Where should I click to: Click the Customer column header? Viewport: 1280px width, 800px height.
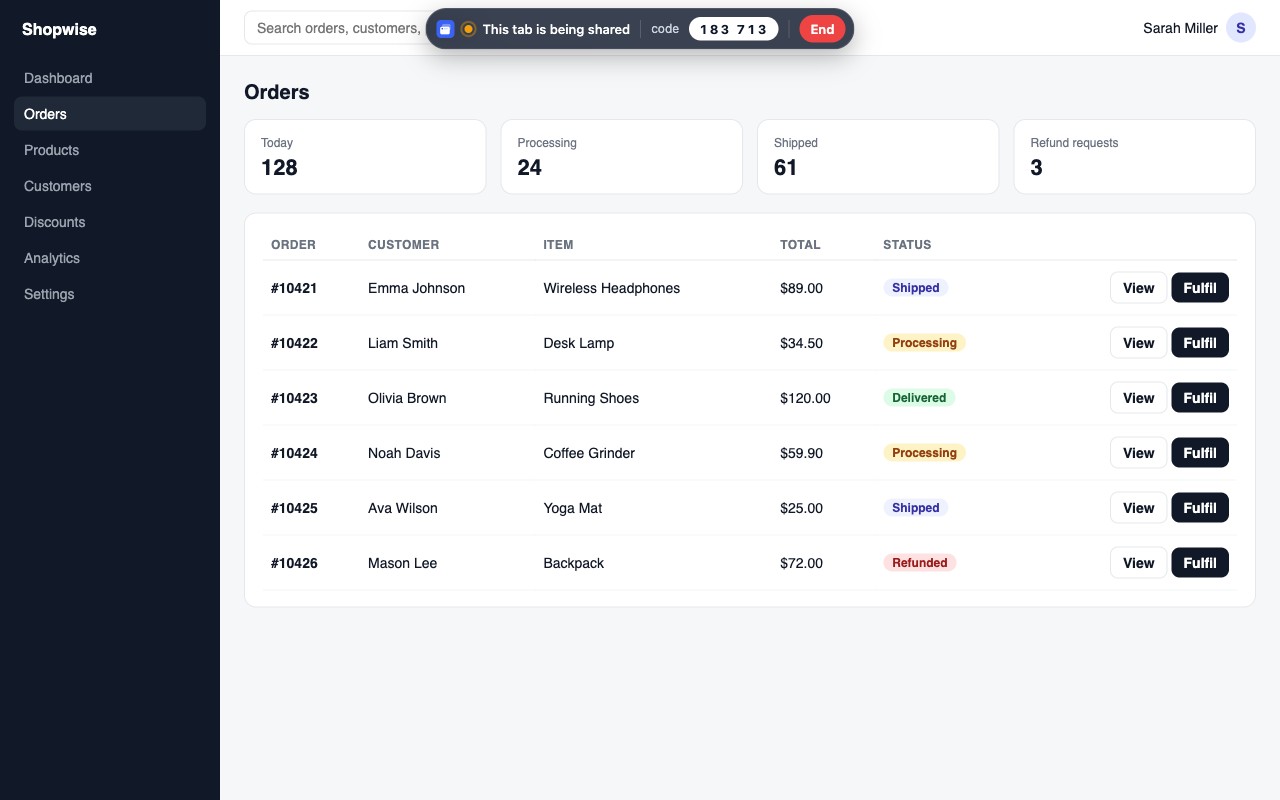[403, 245]
